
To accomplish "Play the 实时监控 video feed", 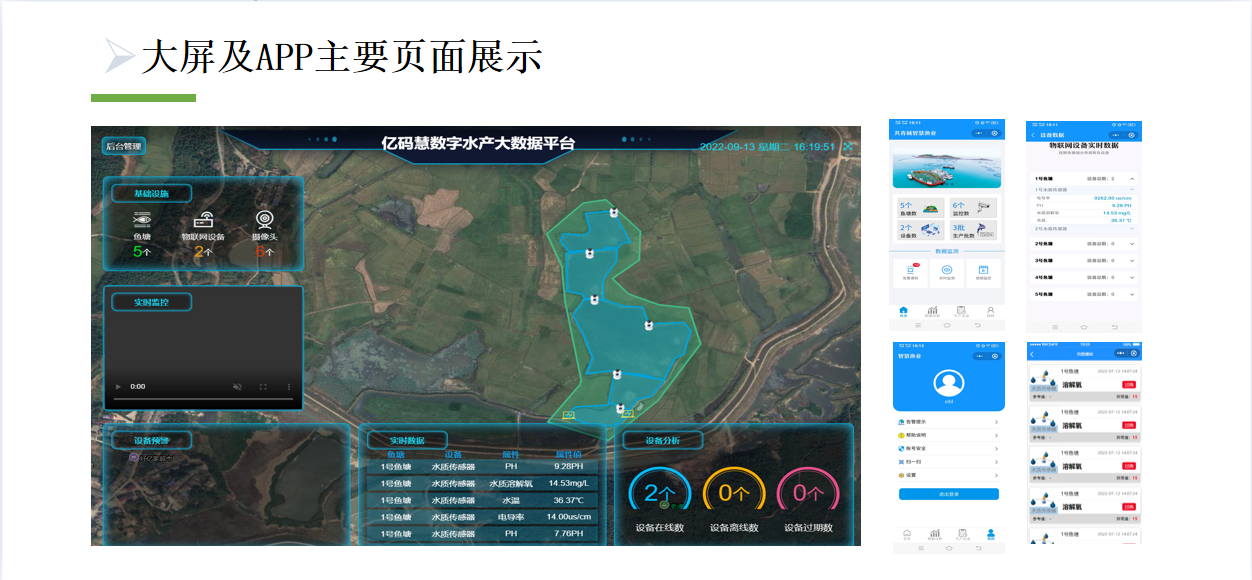I will tap(119, 386).
